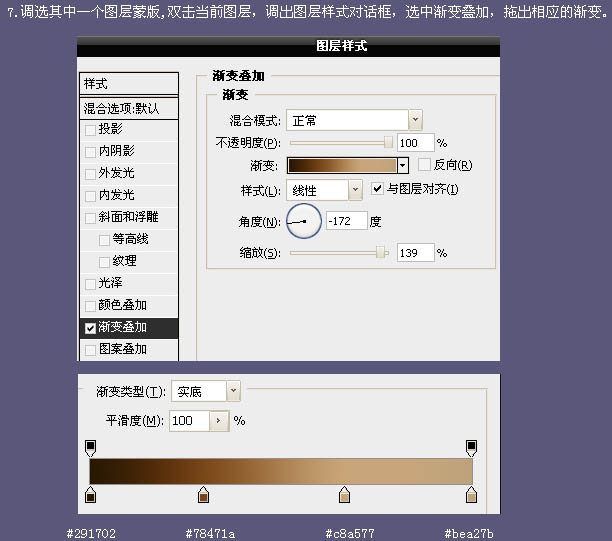The width and height of the screenshot is (612, 541).
Task: Select 混合选项:默认 blending options
Action: [129, 108]
